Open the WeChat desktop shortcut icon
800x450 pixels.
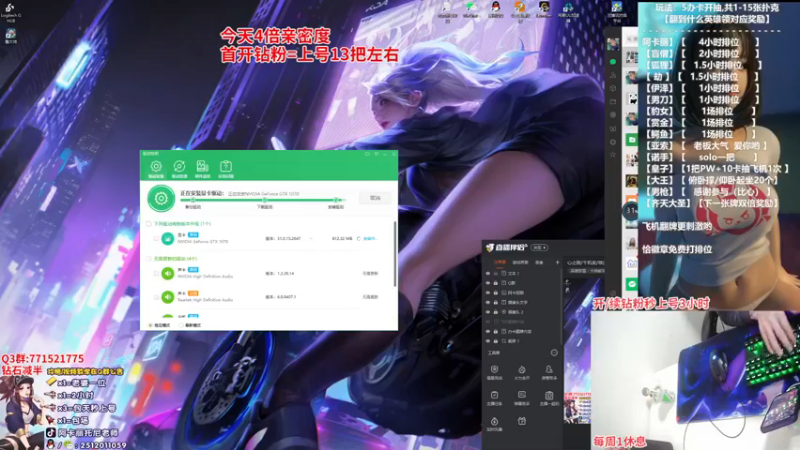click(470, 7)
